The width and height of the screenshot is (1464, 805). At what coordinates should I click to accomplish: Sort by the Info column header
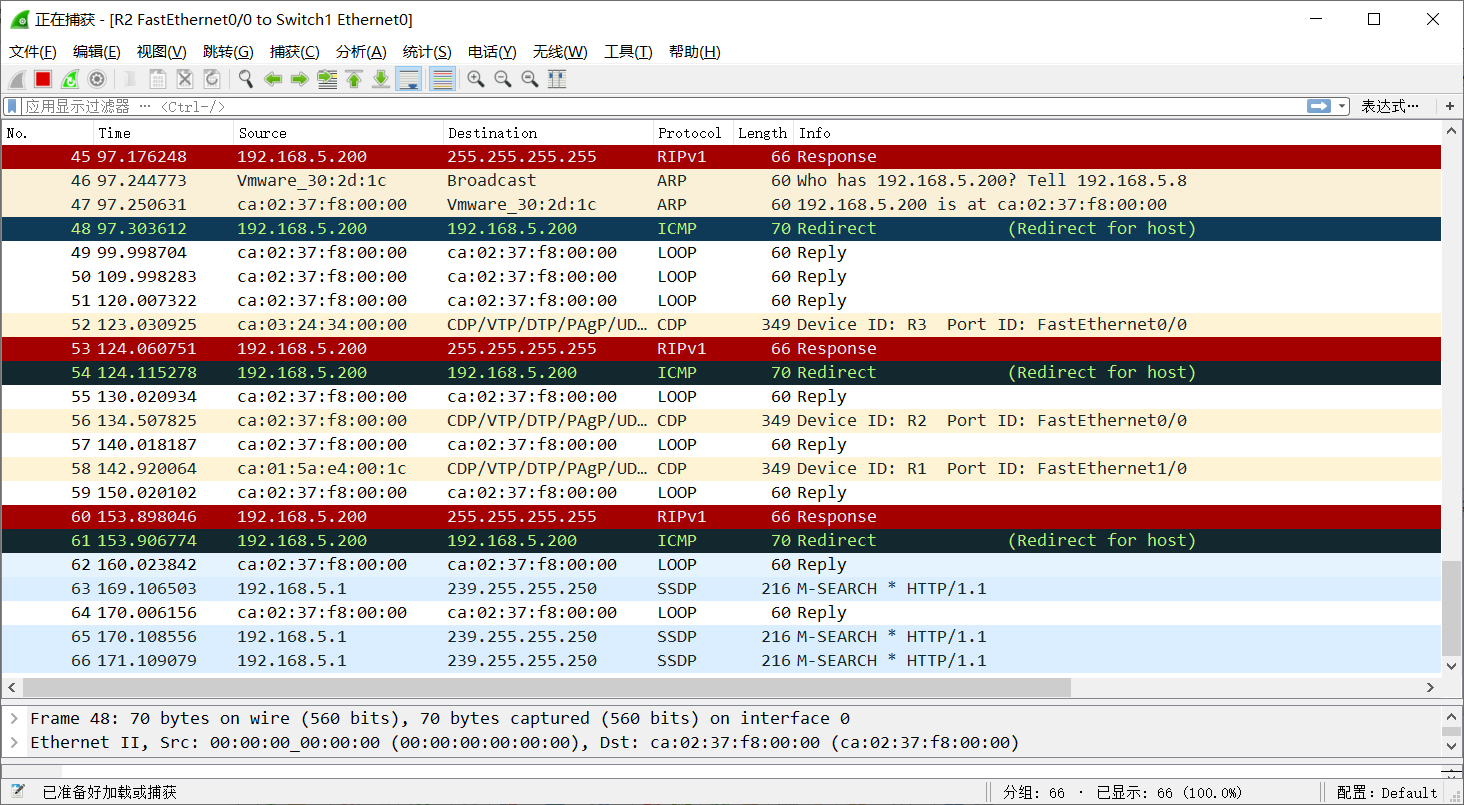pos(1118,133)
